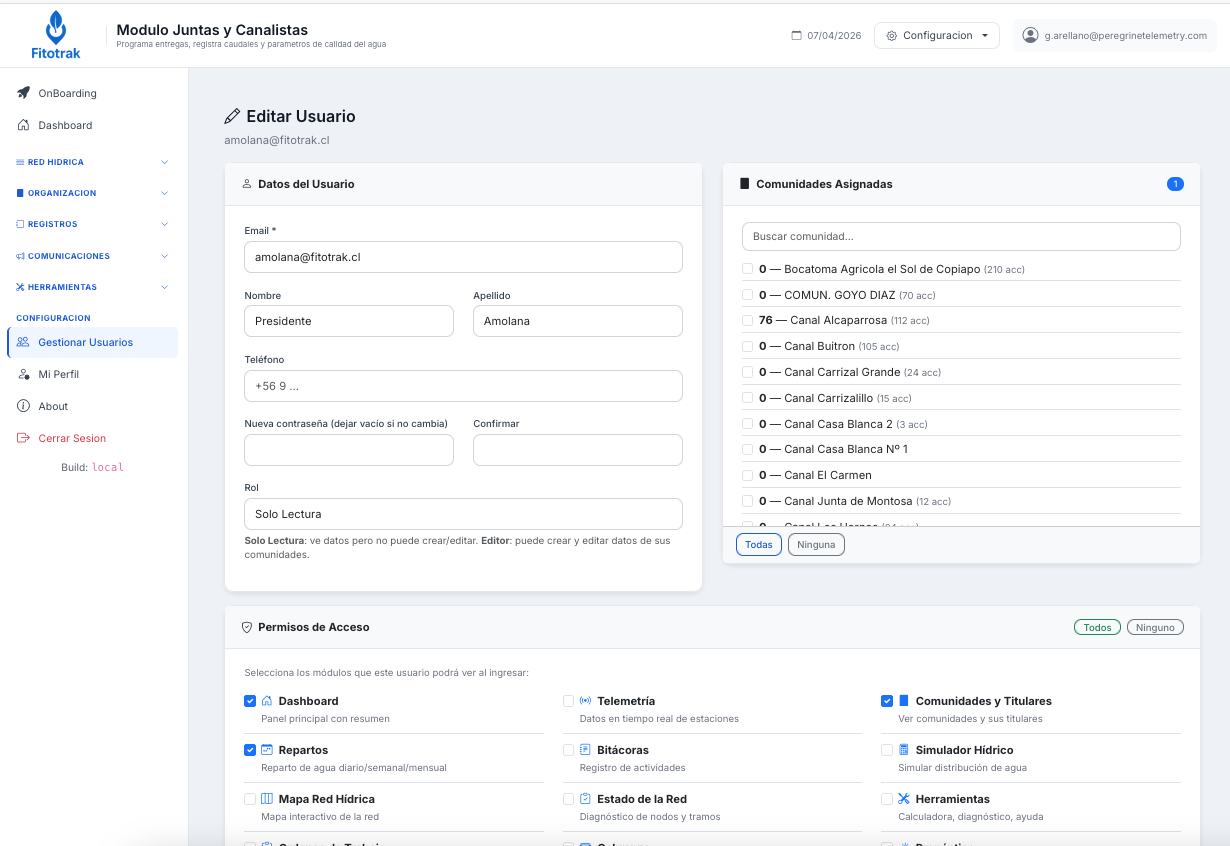Click the pencil icon beside Editar Usuario

232,116
